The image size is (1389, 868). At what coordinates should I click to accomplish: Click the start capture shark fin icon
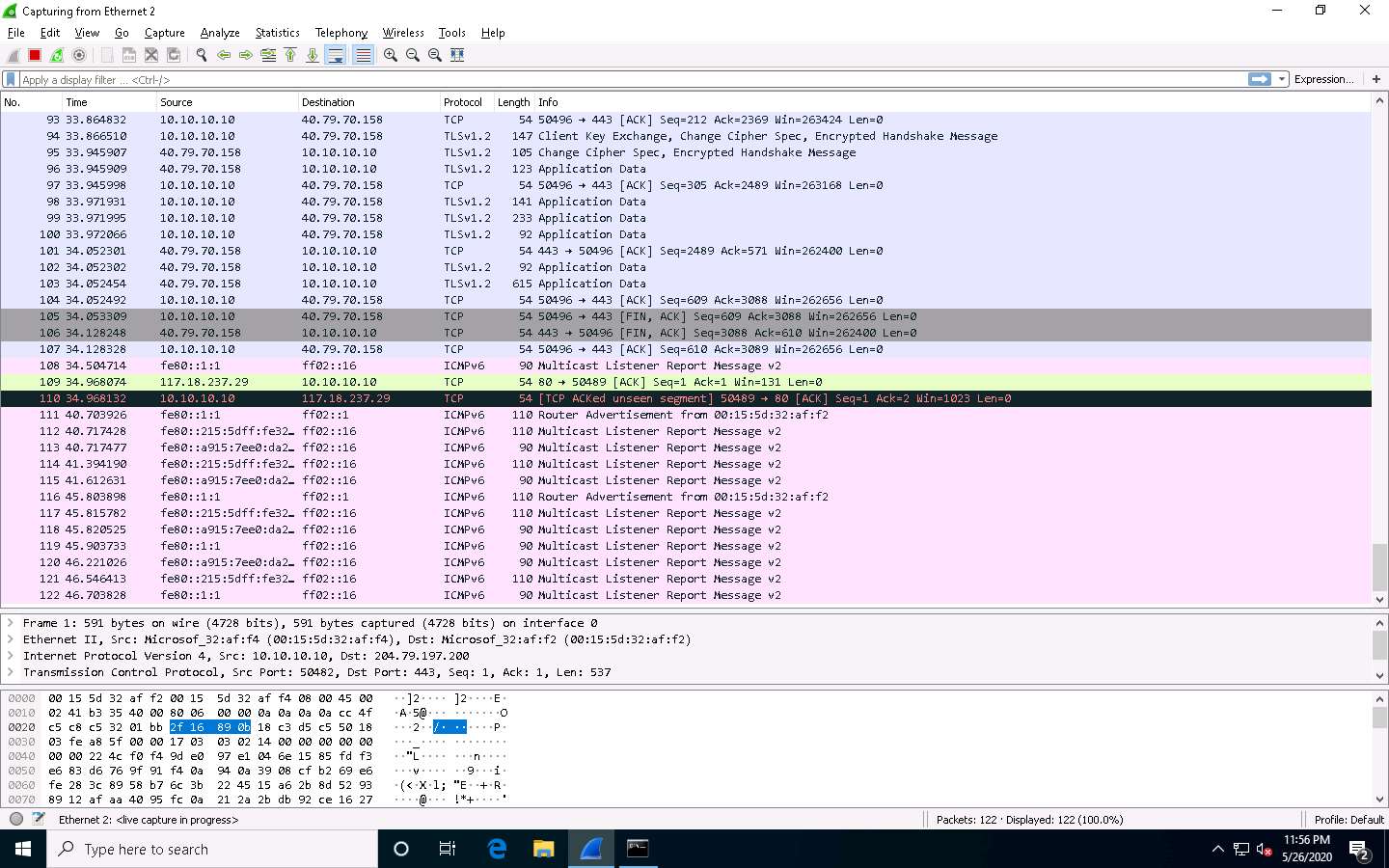pos(14,56)
